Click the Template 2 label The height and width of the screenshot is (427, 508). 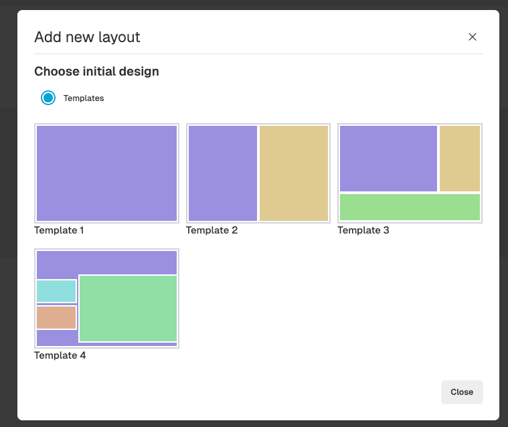click(212, 230)
